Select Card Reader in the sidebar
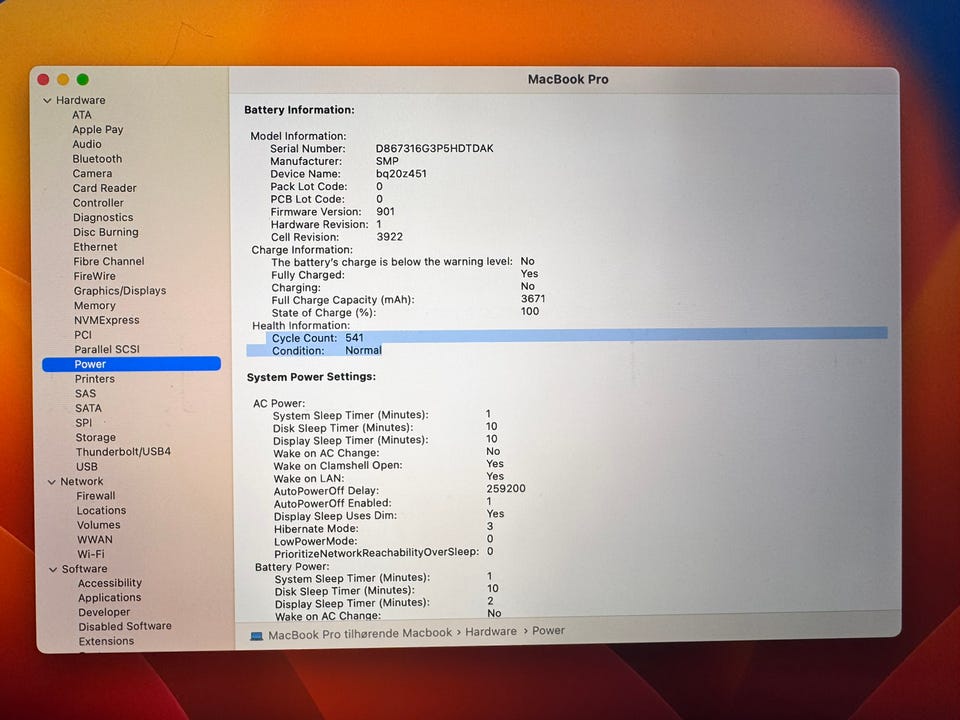The height and width of the screenshot is (720, 960). coord(105,189)
